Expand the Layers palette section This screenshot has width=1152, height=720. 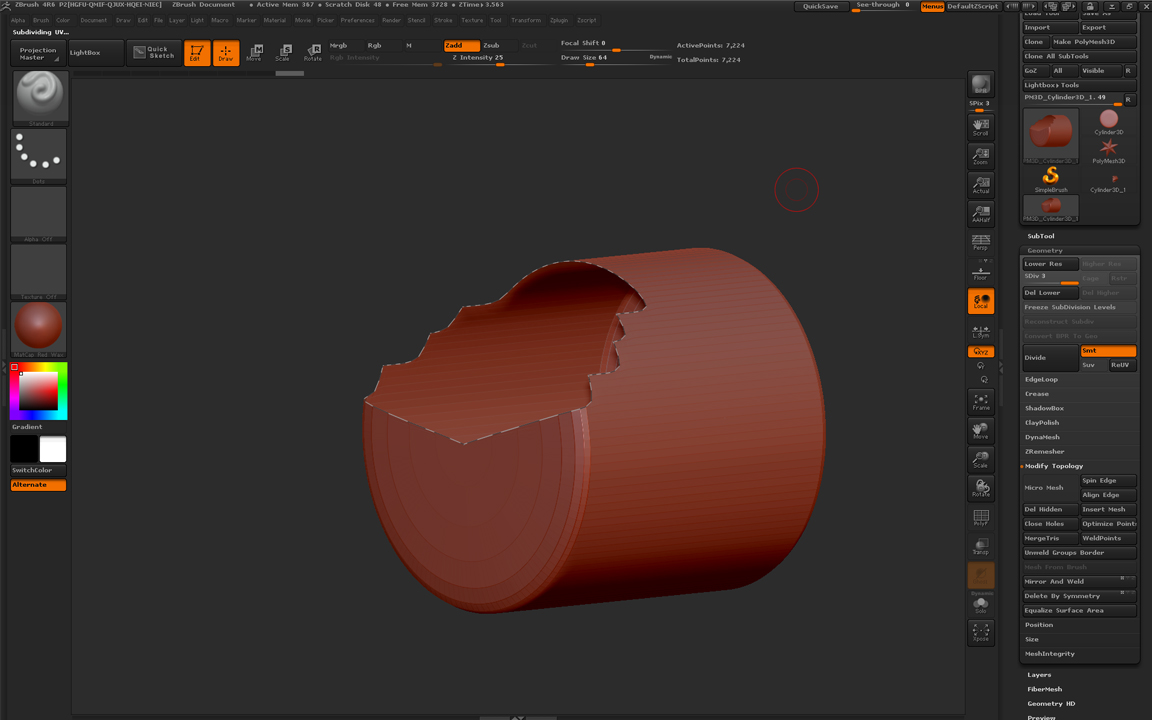tap(1039, 674)
